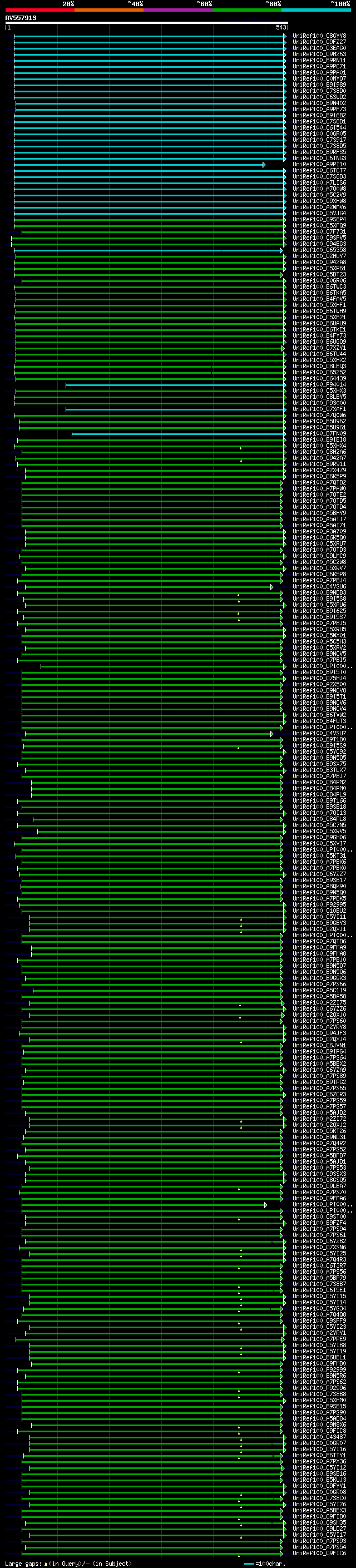Click the red 20% identity legend segment
The width and height of the screenshot is (356, 1568).
pyautogui.click(x=40, y=10)
